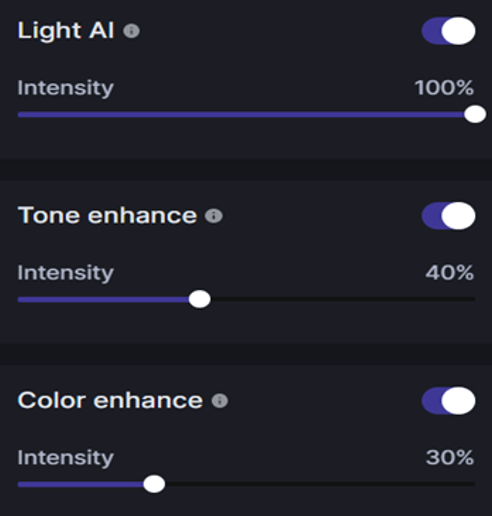Click the 30% Color enhance intensity value
Screen dimensions: 492x516
[x=450, y=457]
